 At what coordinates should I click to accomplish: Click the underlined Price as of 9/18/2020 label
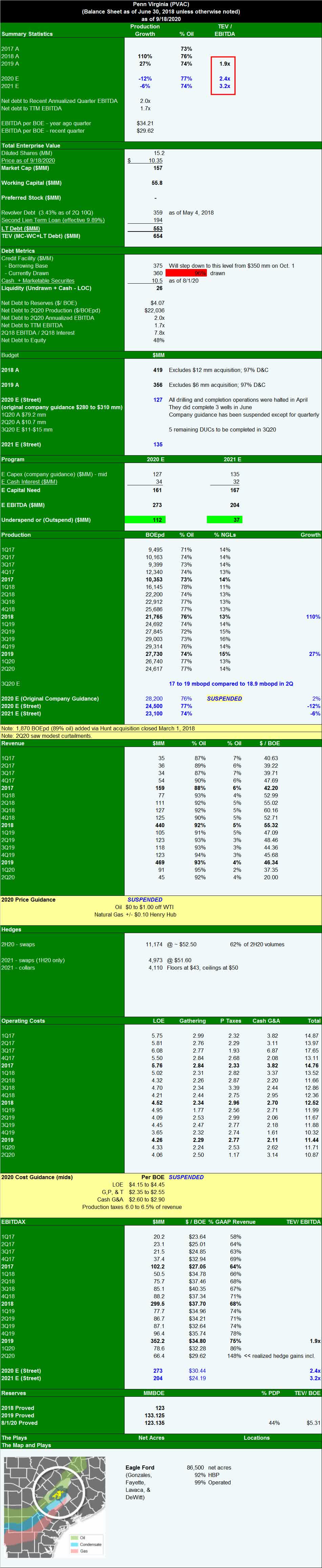pyautogui.click(x=28, y=160)
